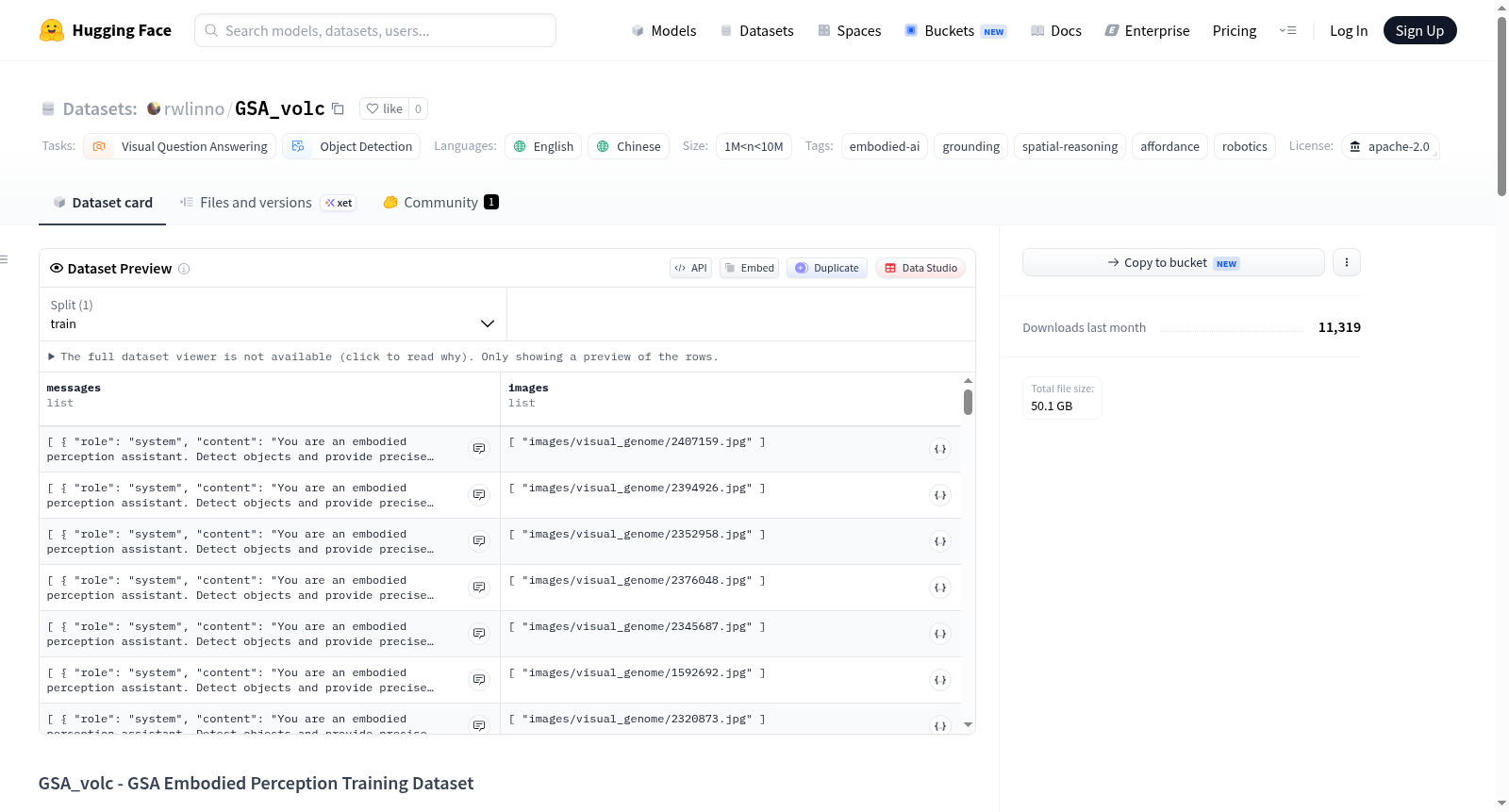Expand the Split train dropdown
Viewport: 1509px width, 812px height.
[273, 314]
